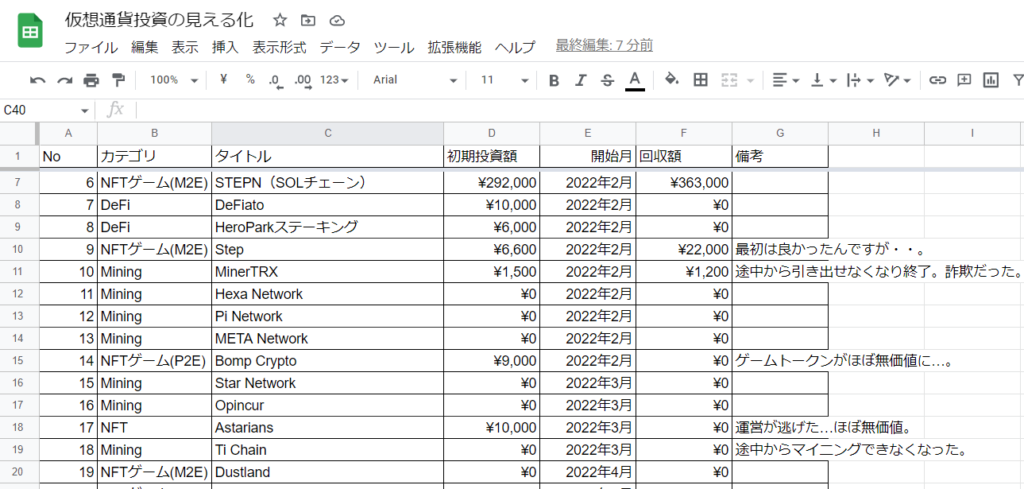Screen dimensions: 1024x489
Task: Open the 挿入 menu
Action: pyautogui.click(x=225, y=48)
